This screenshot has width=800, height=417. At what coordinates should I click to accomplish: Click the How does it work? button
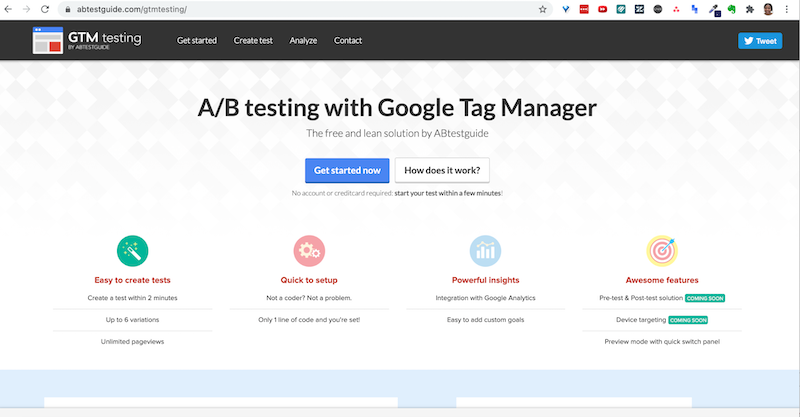(x=442, y=170)
